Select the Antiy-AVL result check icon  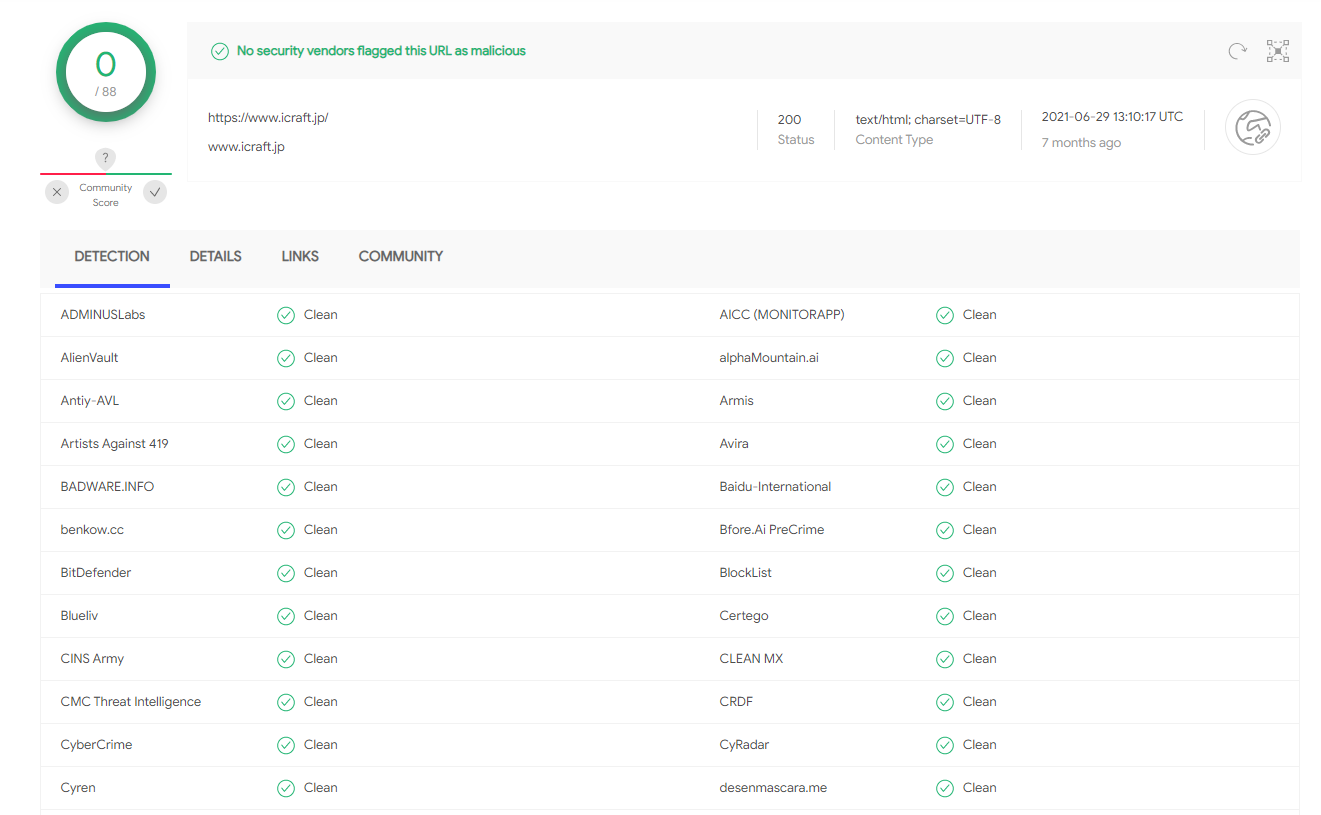[286, 401]
